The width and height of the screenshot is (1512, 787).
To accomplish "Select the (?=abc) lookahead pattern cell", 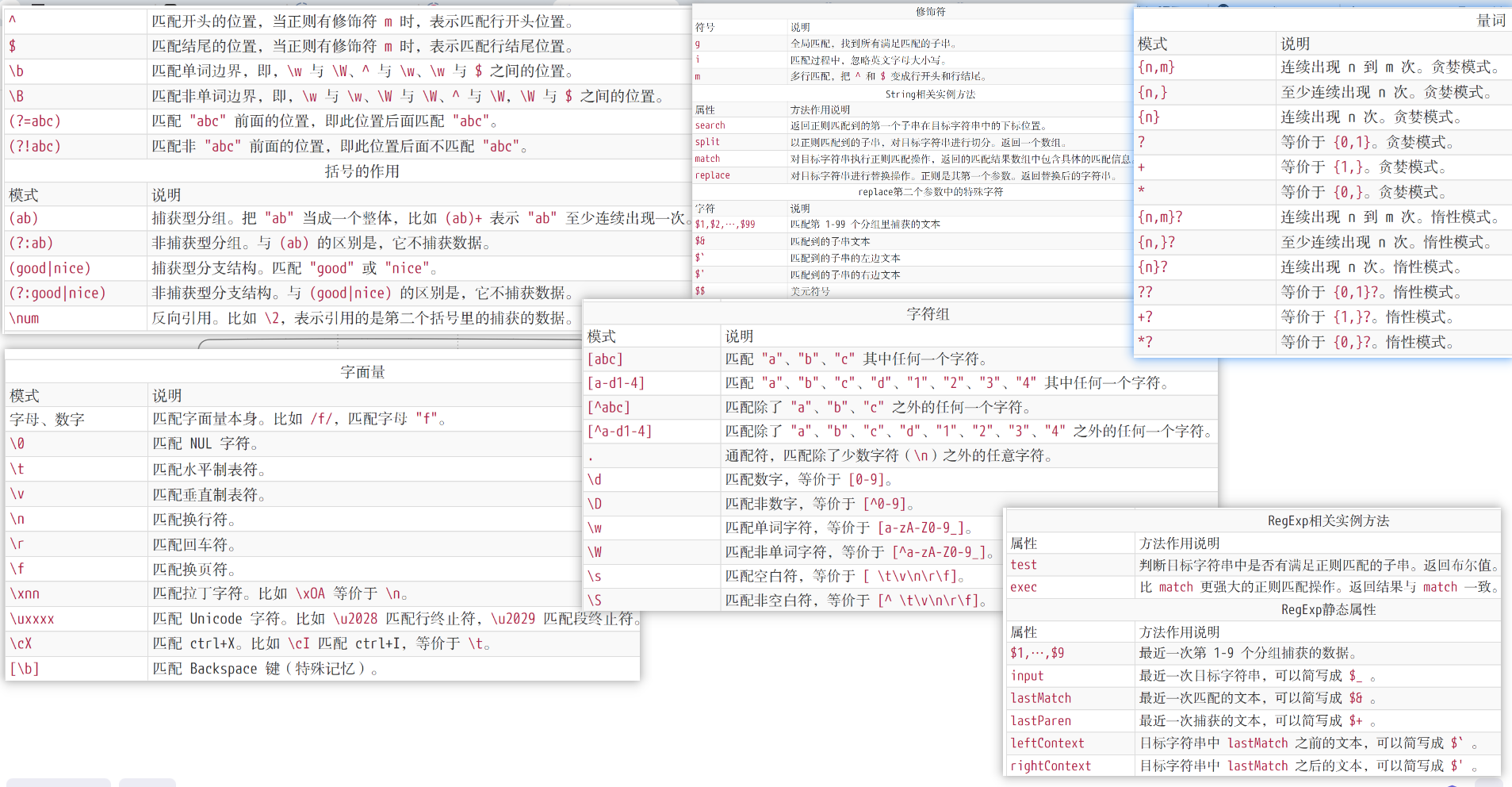I will coord(35,121).
